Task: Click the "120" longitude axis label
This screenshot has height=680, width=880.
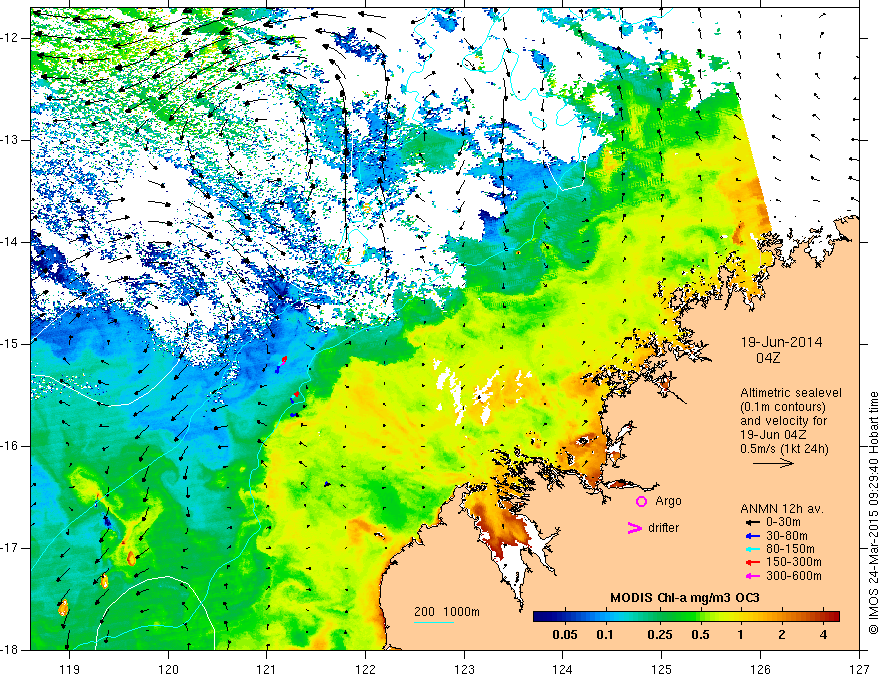Action: pos(168,669)
